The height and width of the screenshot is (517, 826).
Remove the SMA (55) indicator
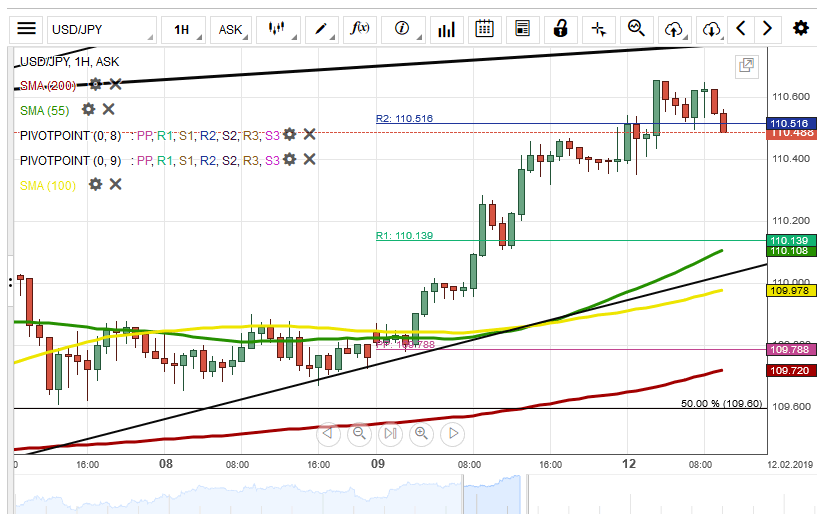pyautogui.click(x=109, y=109)
